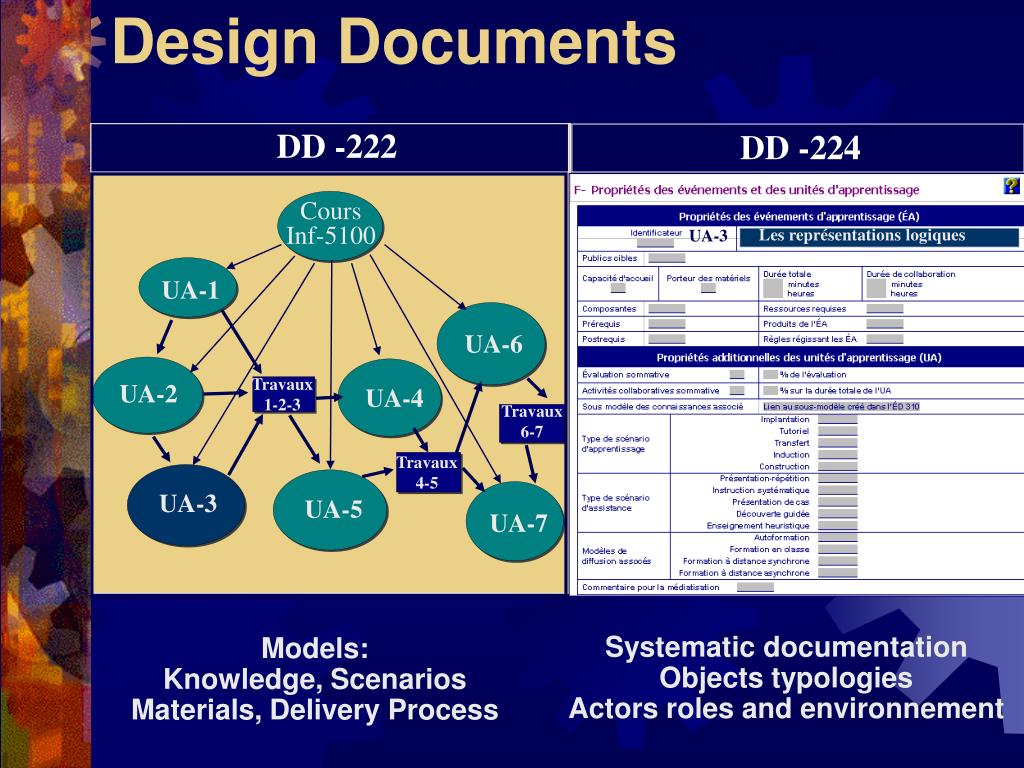Screen dimensions: 1024x768
Task: Click the Composantes field
Action: (x=666, y=309)
